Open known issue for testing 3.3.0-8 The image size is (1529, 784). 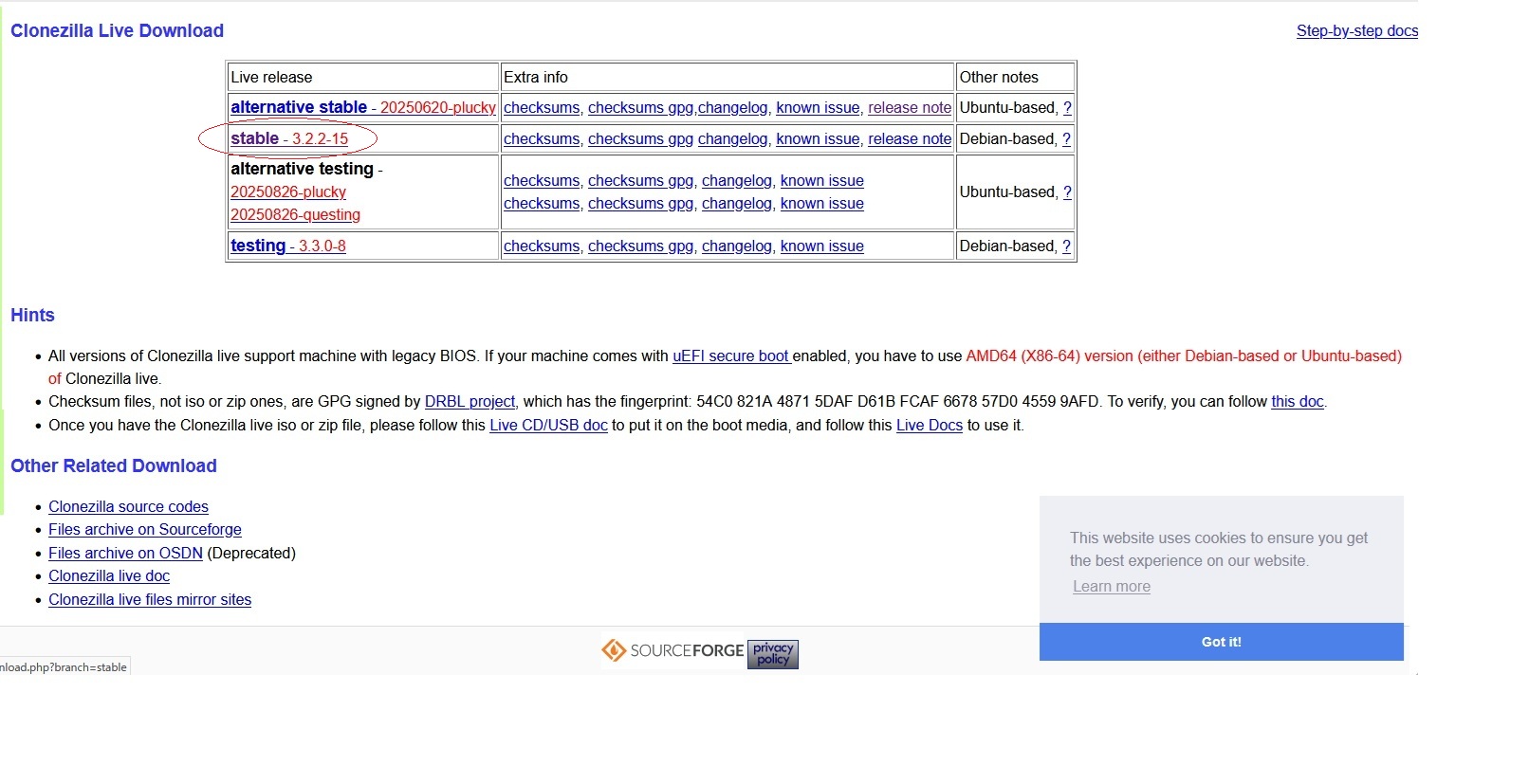(x=822, y=246)
